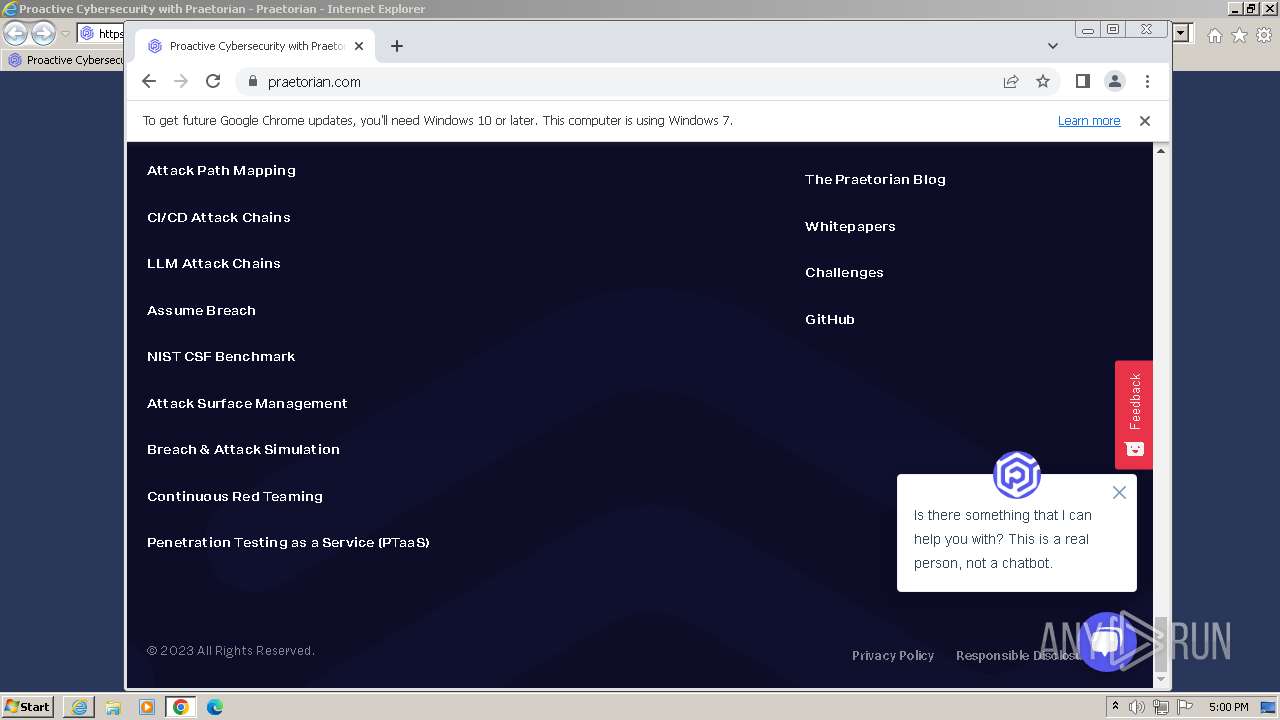The height and width of the screenshot is (720, 1280).
Task: Go back in Internet Explorer window
Action: coord(16,34)
